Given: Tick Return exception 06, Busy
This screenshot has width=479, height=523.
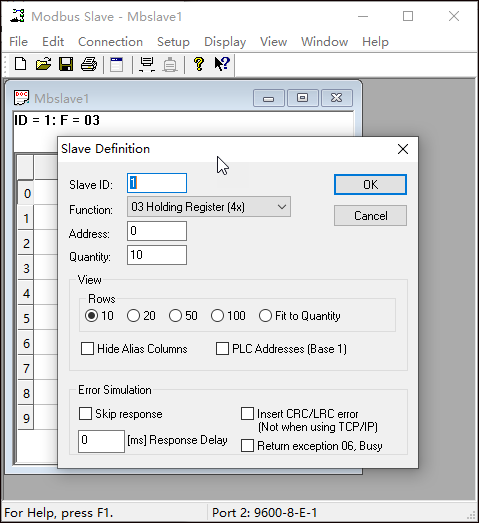Looking at the screenshot, I should (248, 446).
